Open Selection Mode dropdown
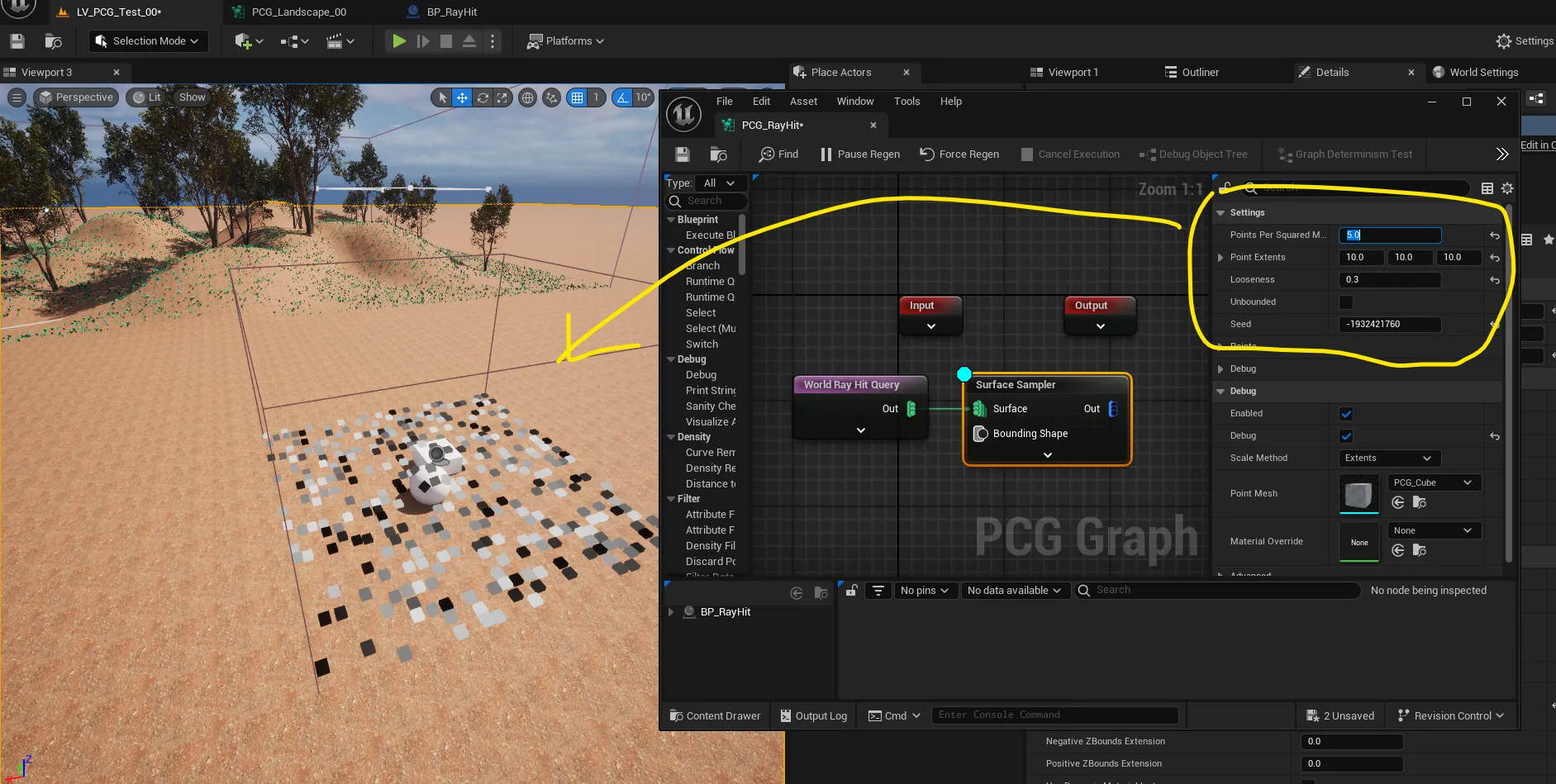Viewport: 1556px width, 784px height. click(x=148, y=41)
